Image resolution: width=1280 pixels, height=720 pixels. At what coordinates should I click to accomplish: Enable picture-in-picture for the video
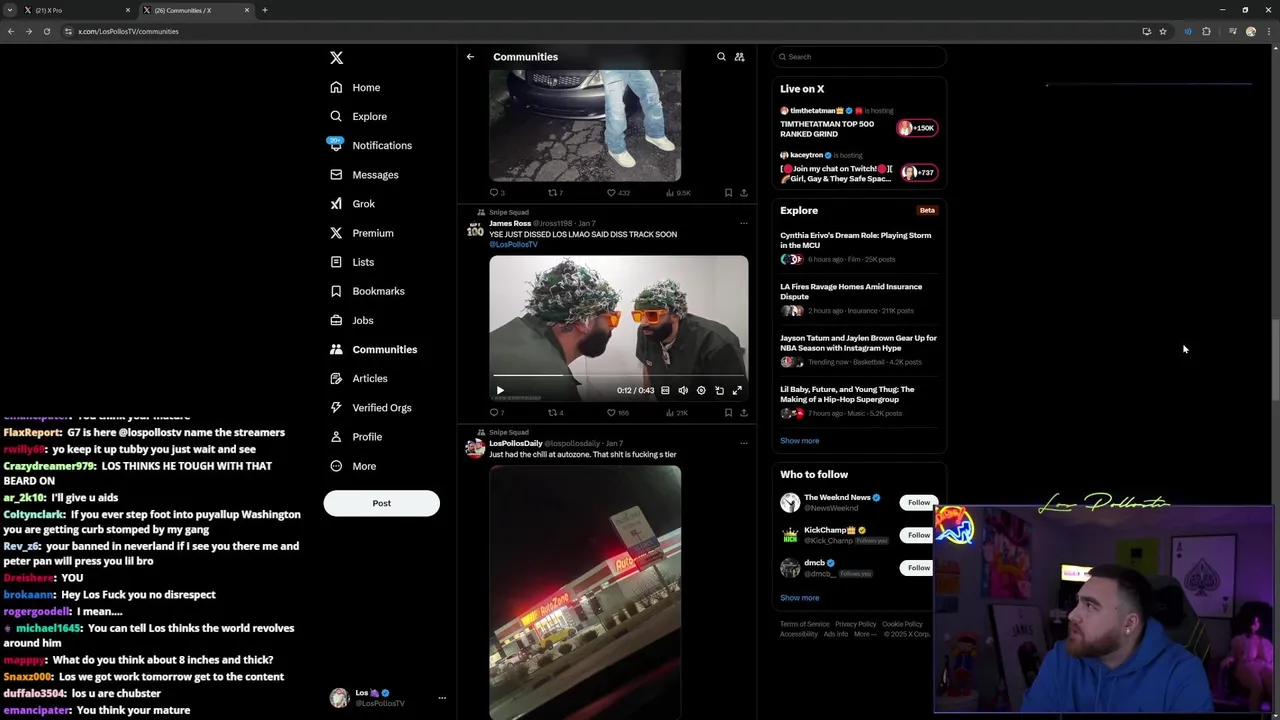(x=719, y=391)
